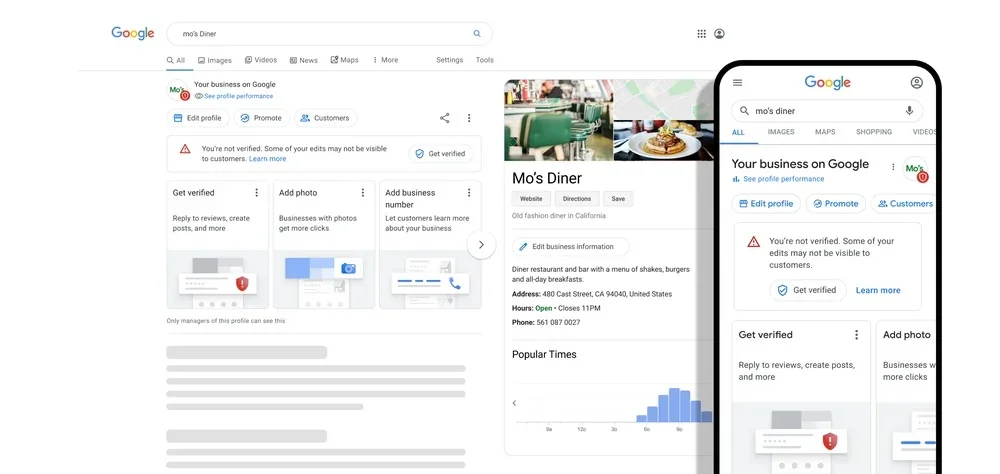Click the Get verified button in desktop alert
Screen dimensions: 1000x474
[439, 154]
